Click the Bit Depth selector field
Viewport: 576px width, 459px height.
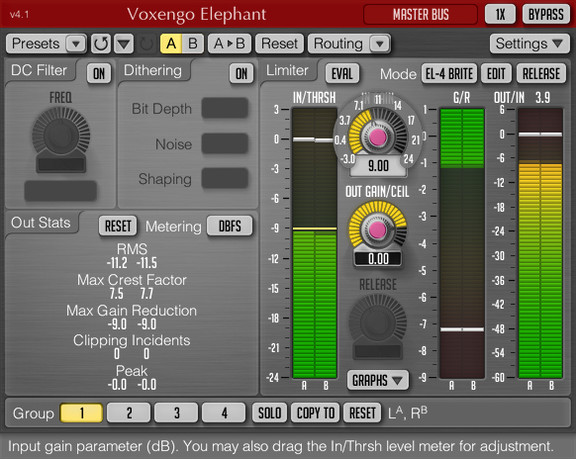[x=225, y=108]
